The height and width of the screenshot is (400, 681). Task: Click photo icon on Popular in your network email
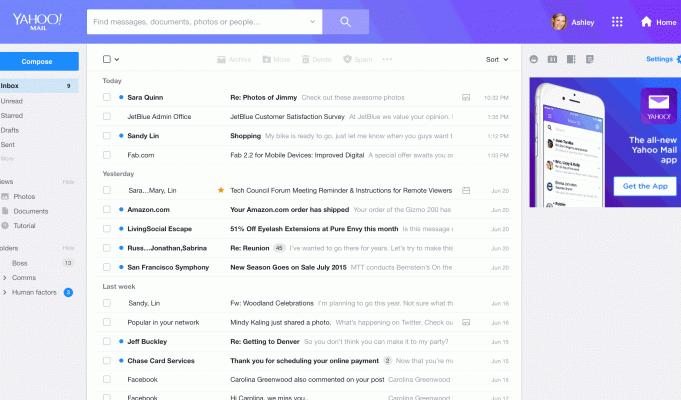click(466, 322)
